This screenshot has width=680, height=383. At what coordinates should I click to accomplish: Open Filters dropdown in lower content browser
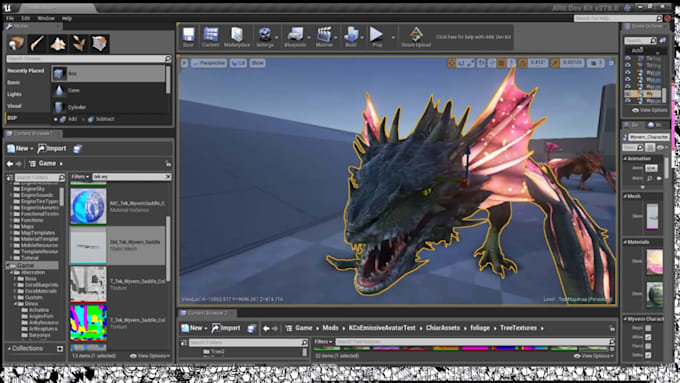(x=324, y=342)
